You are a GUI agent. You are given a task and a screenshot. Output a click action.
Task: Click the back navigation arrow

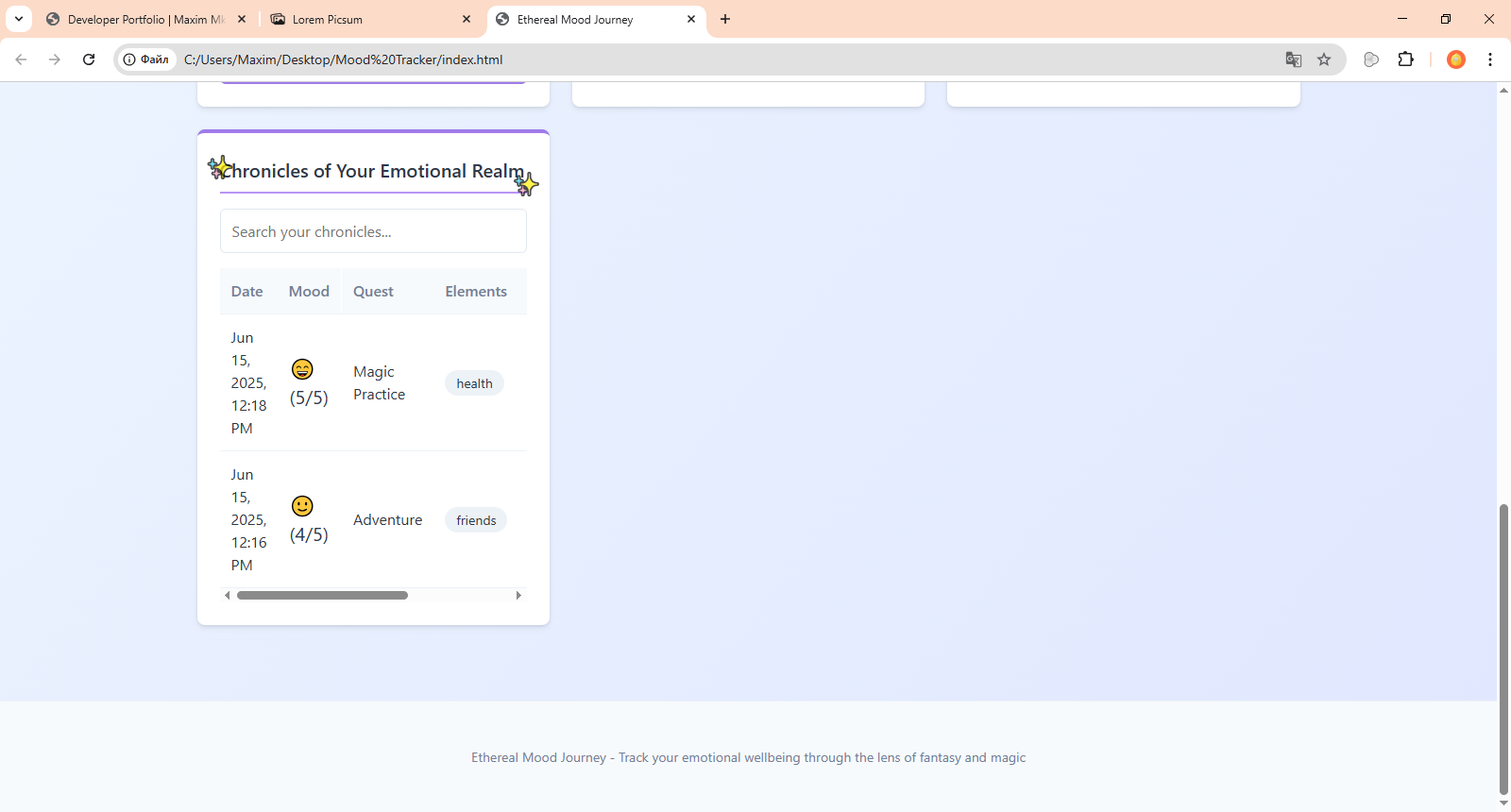(x=21, y=59)
